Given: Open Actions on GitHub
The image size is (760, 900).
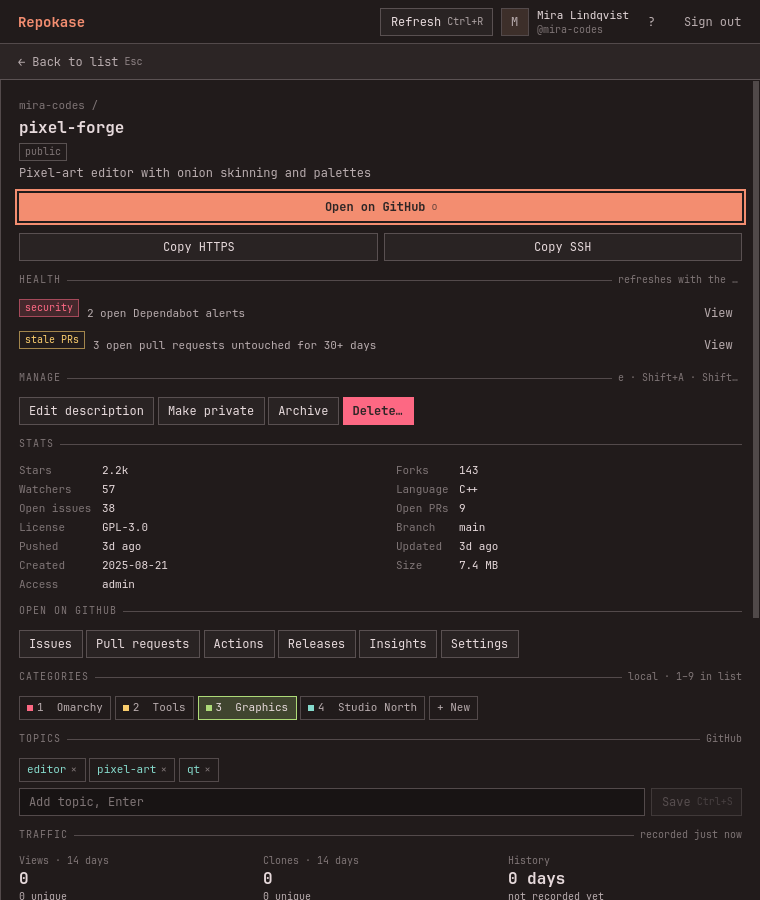Looking at the screenshot, I should [x=239, y=644].
